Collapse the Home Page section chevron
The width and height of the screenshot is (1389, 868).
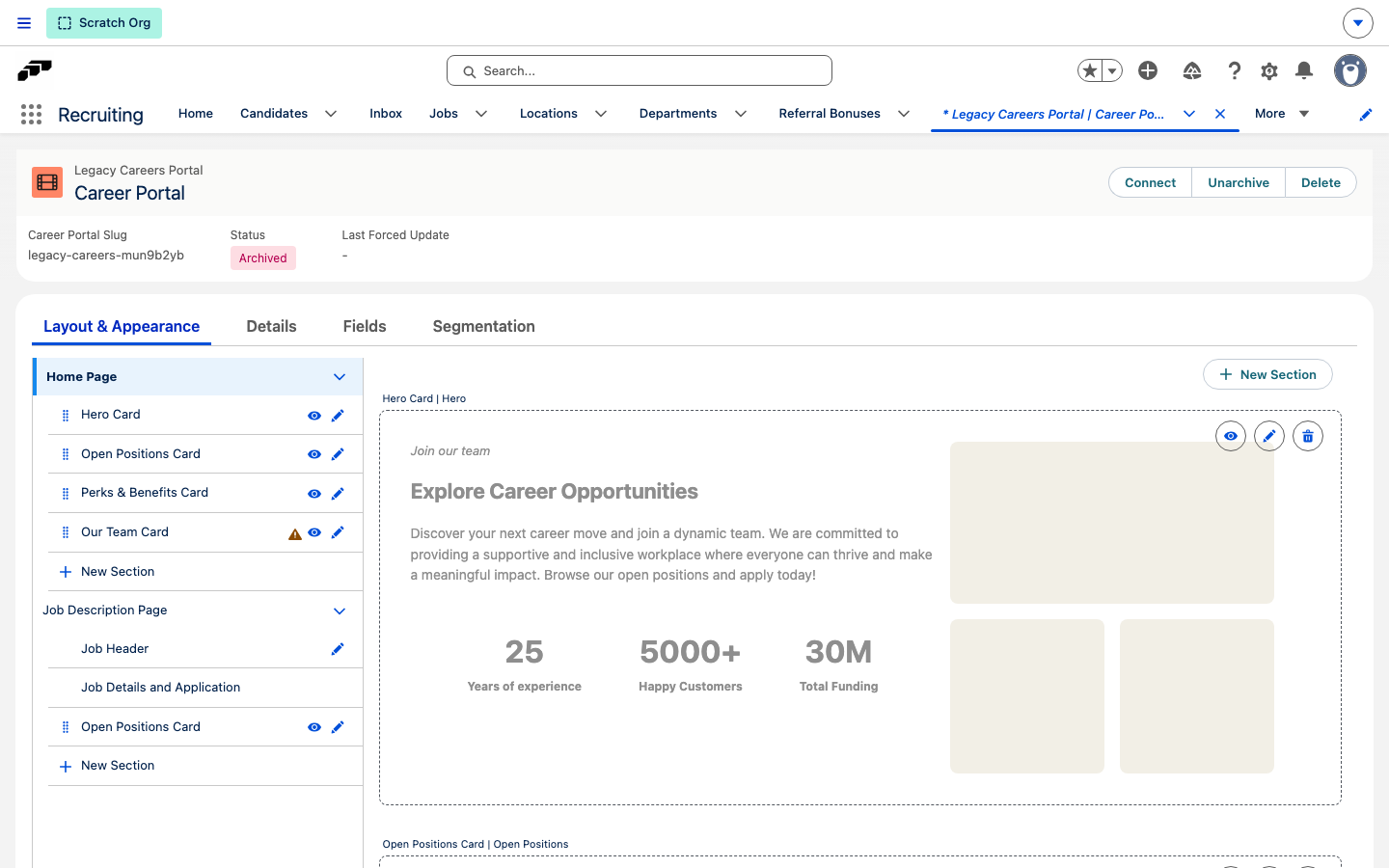(340, 377)
